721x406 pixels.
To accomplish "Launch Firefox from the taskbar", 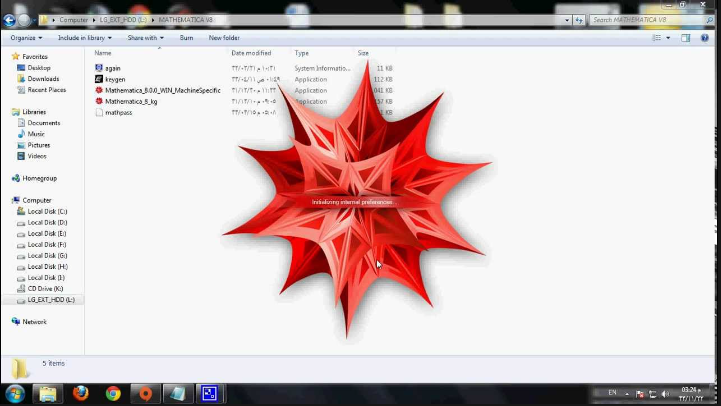I will pyautogui.click(x=80, y=394).
